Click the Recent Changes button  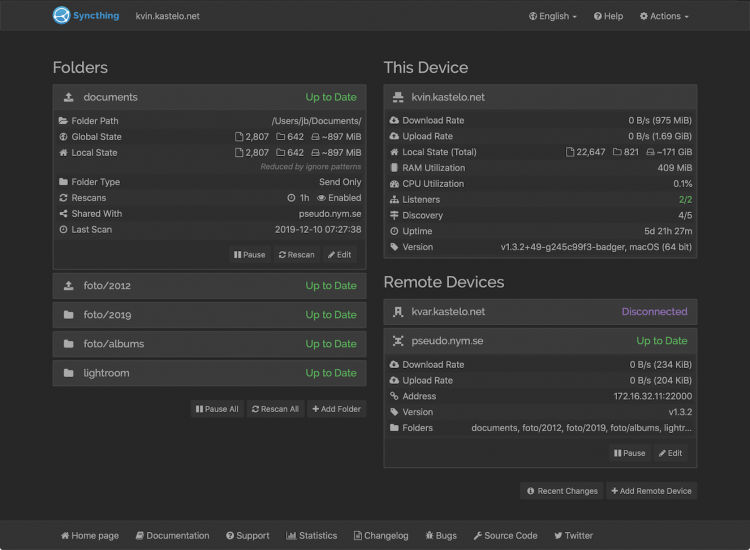[562, 491]
